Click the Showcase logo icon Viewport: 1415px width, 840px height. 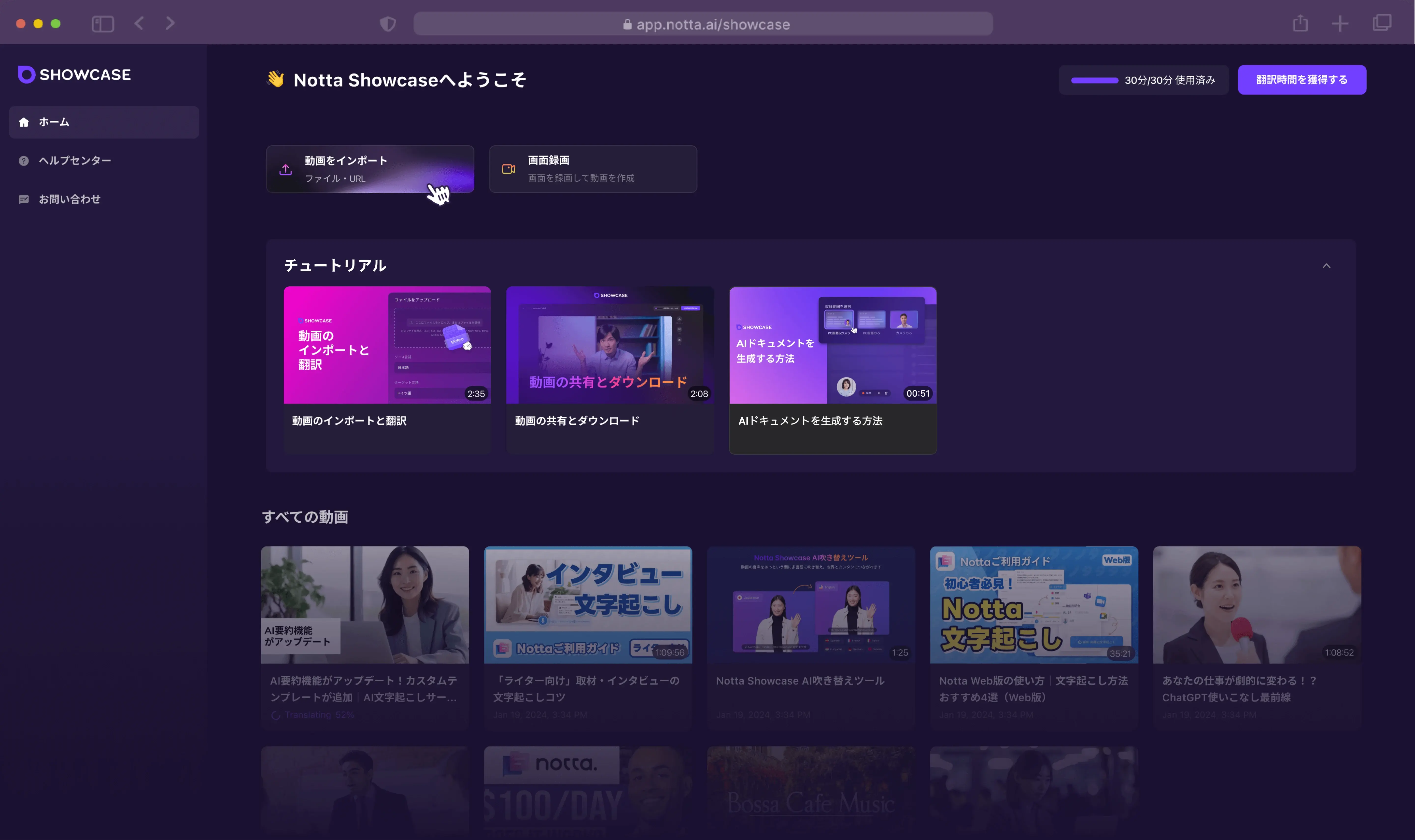[26, 74]
